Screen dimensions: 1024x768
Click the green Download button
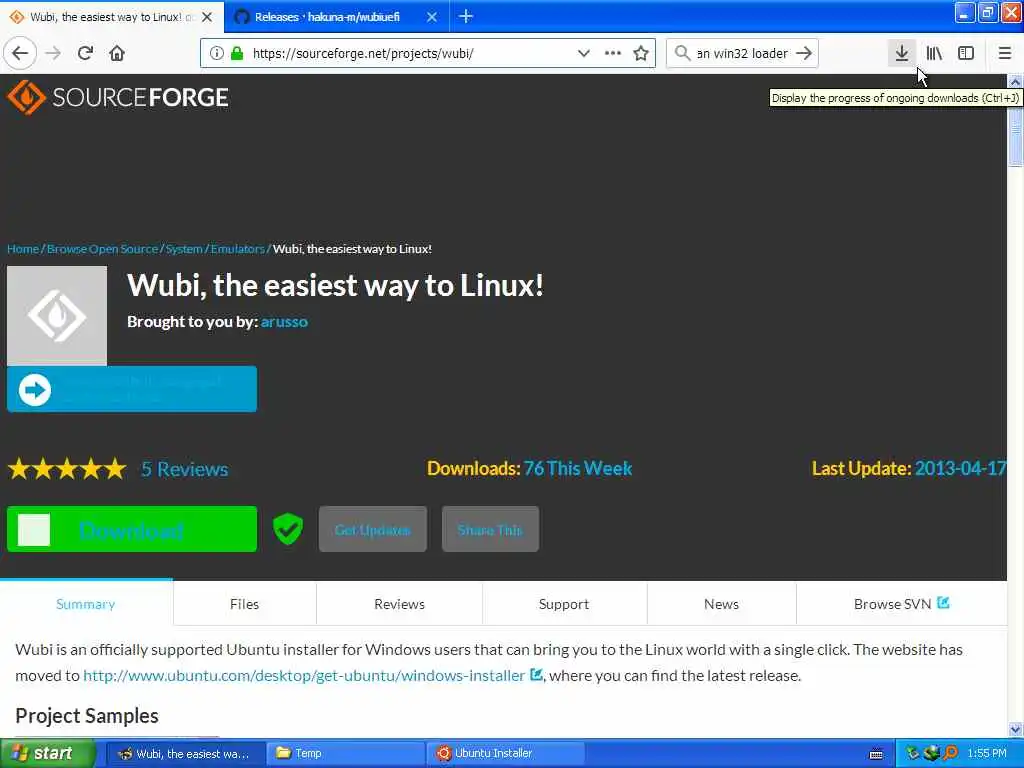132,529
